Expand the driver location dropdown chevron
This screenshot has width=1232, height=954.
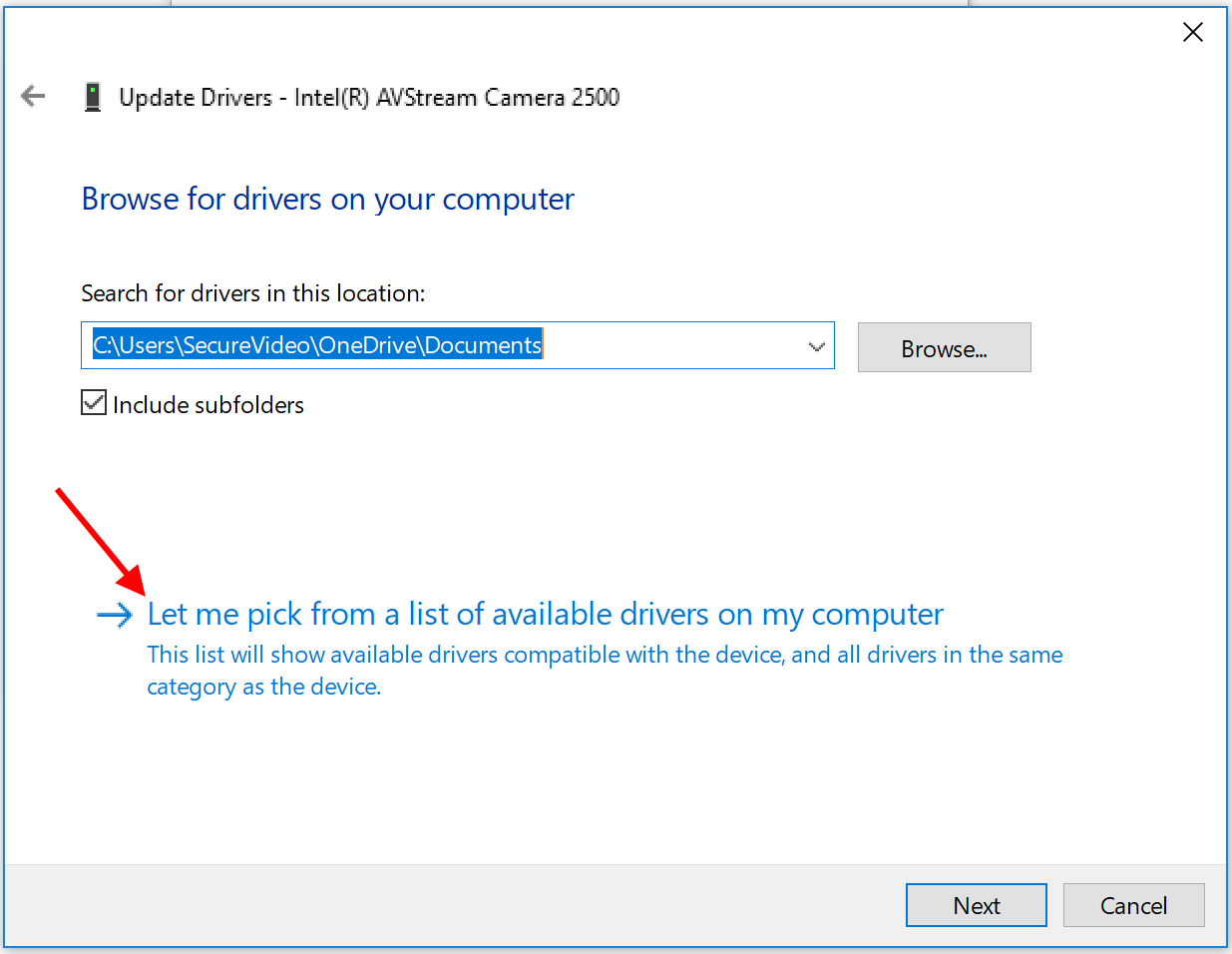pos(816,346)
